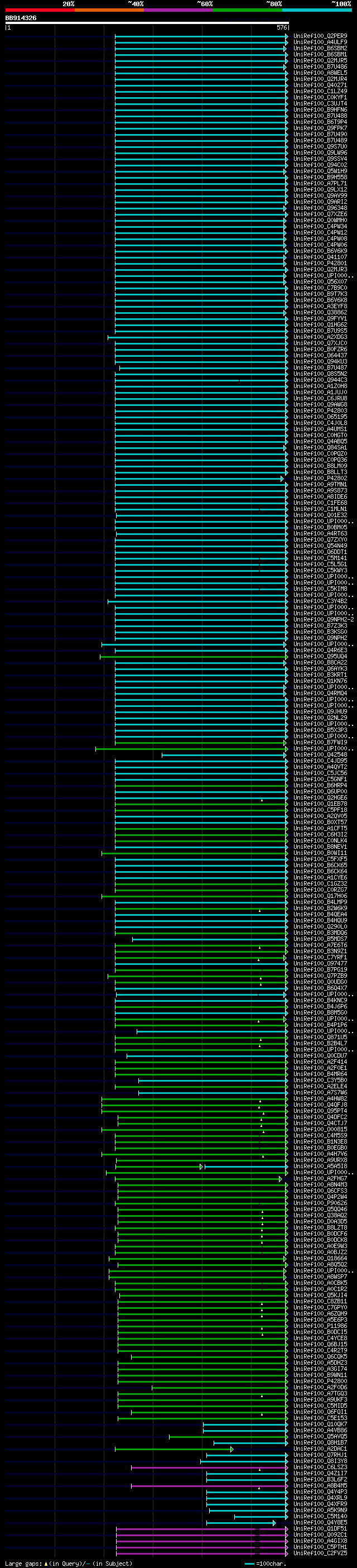This screenshot has width=357, height=1568.
Task: Select the label UniRef100_A7PL71
Action: pyautogui.click(x=321, y=184)
